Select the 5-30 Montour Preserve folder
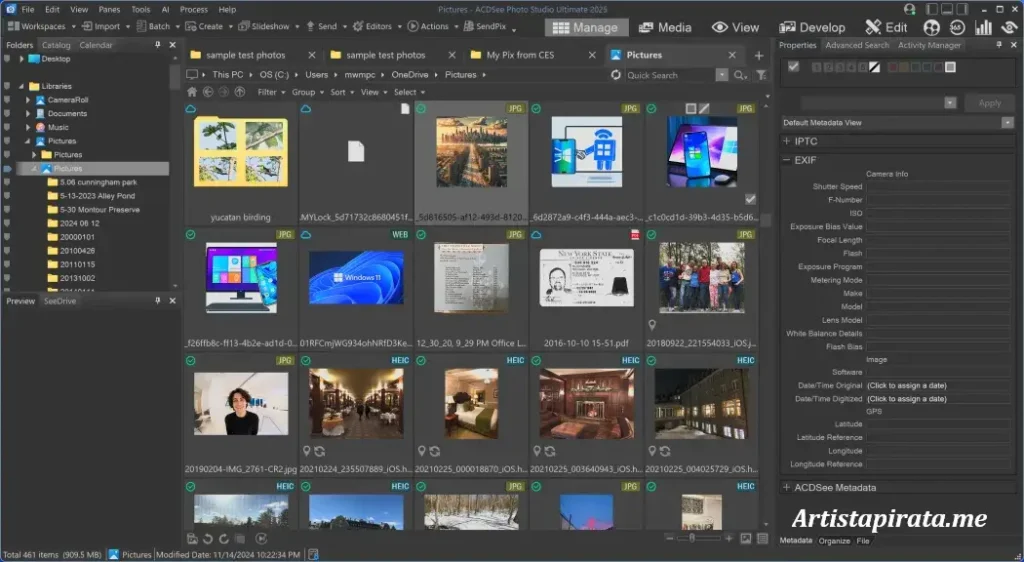Image resolution: width=1024 pixels, height=562 pixels. coord(93,210)
